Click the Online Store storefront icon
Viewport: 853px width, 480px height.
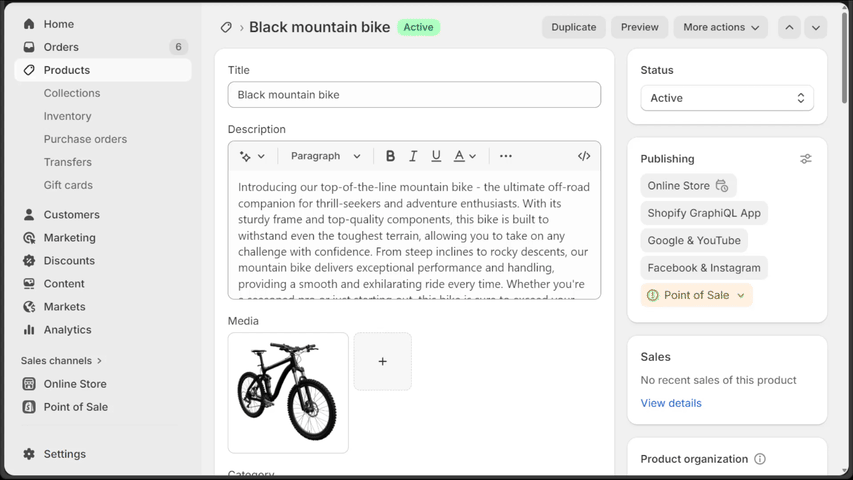pyautogui.click(x=29, y=384)
